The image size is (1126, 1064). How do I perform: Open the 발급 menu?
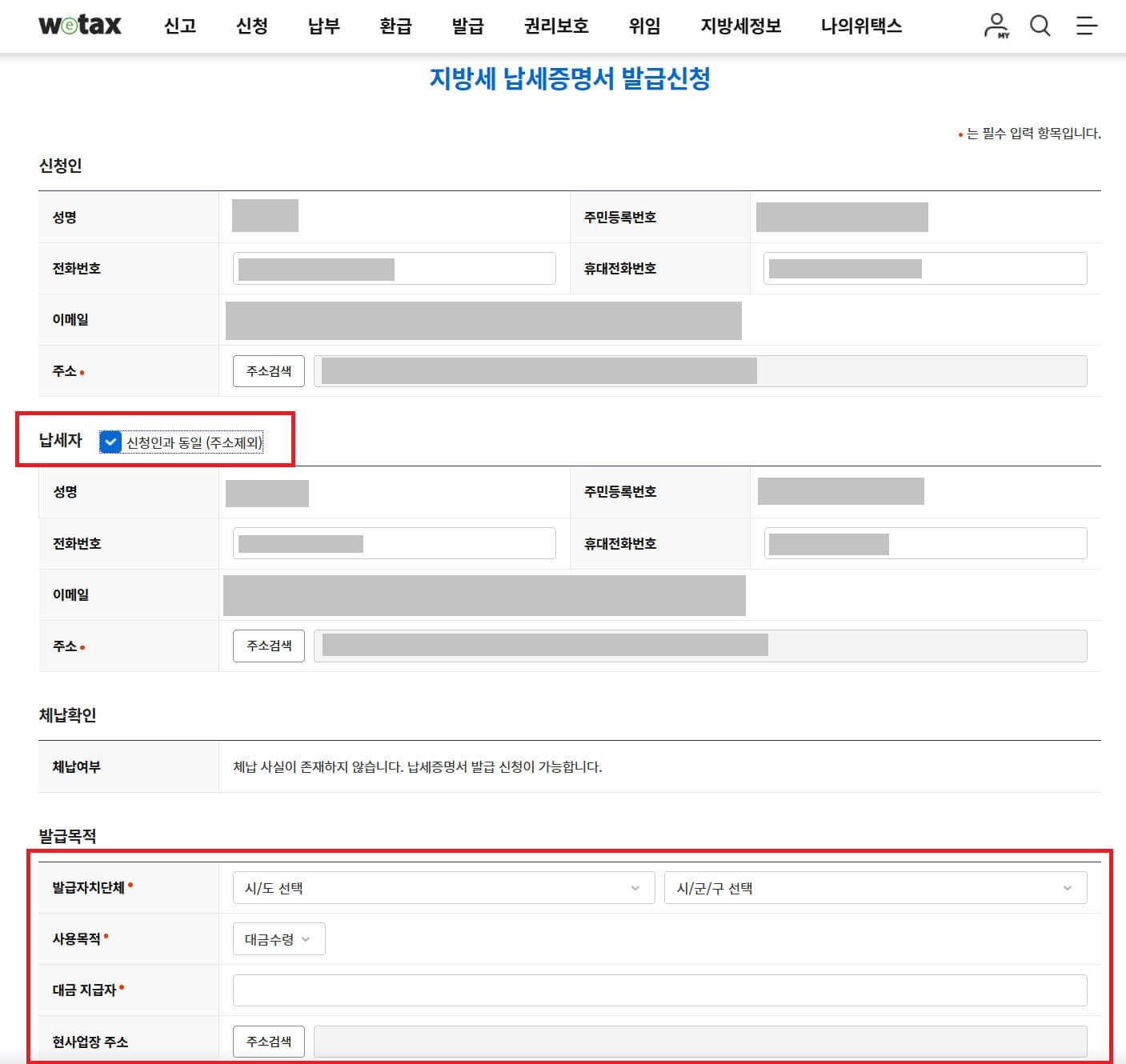point(467,26)
